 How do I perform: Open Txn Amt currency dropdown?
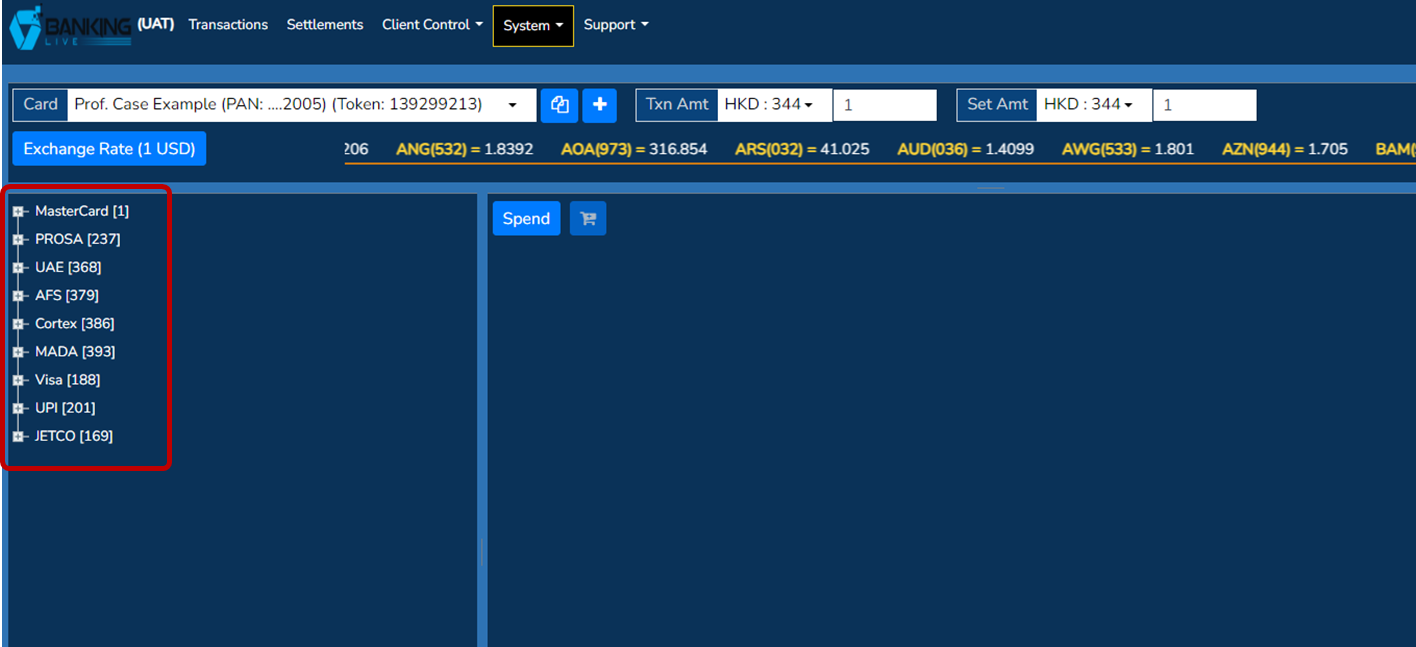[x=775, y=105]
